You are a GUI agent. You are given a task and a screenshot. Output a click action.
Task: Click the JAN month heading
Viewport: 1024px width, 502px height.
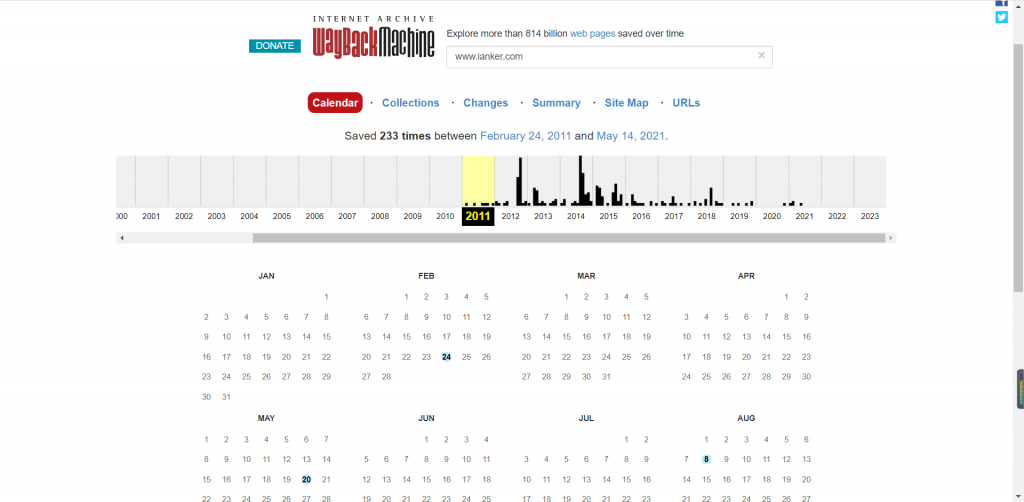tap(266, 276)
